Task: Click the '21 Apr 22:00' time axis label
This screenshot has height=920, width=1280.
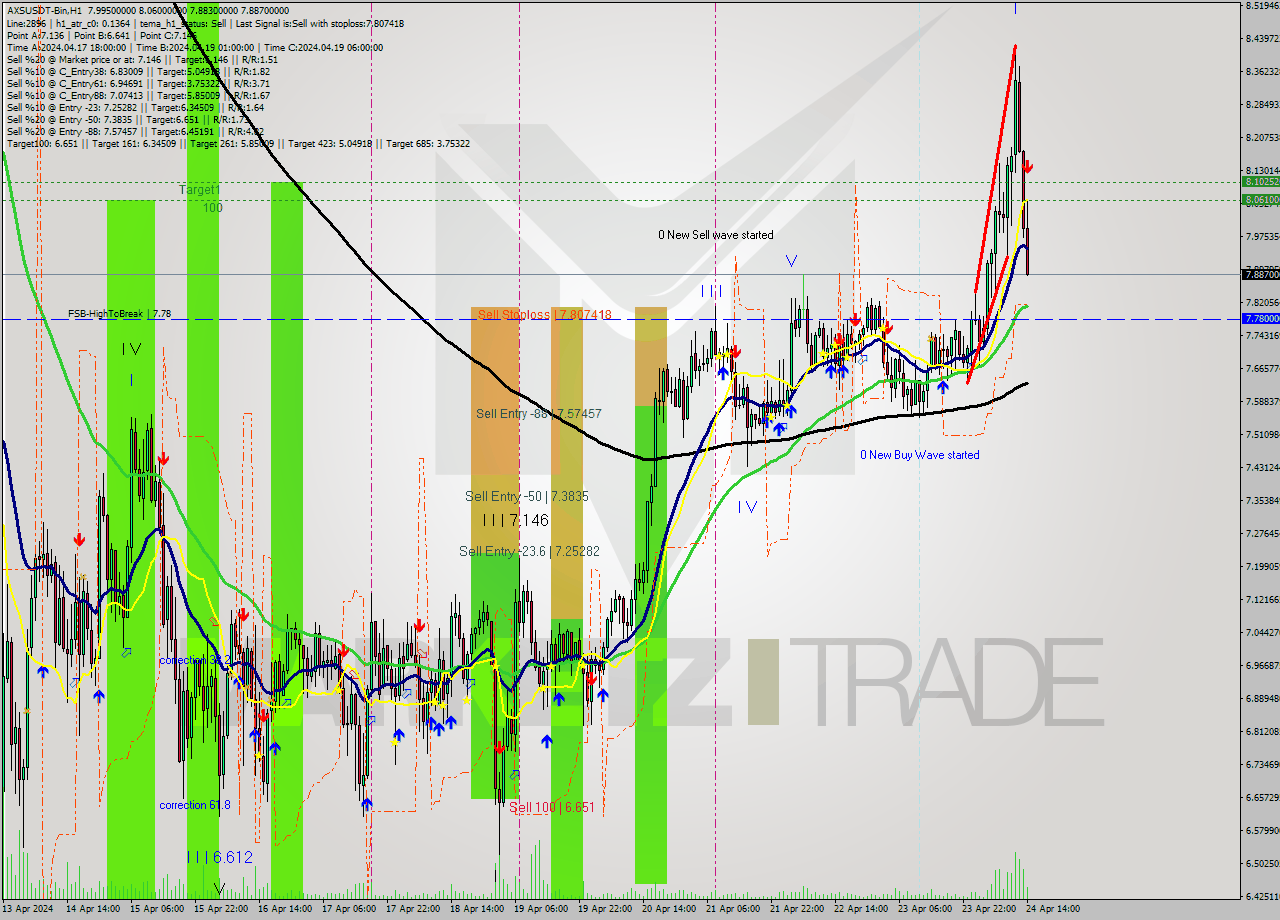Action: [797, 909]
